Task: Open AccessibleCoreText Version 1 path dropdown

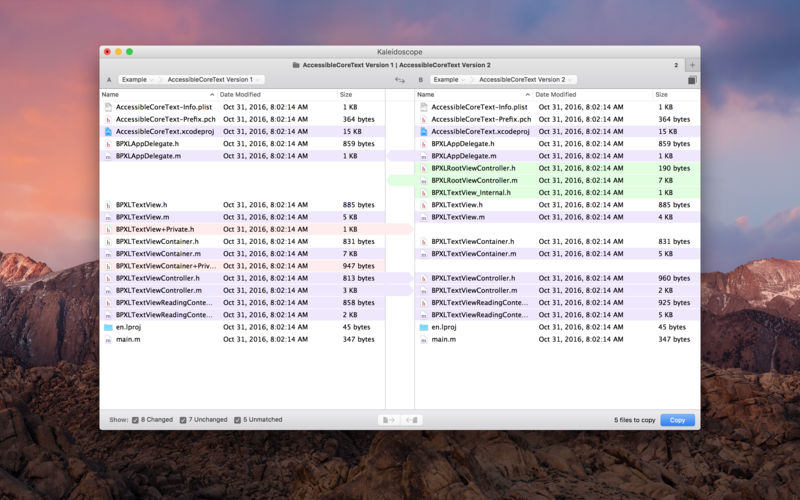Action: 214,80
